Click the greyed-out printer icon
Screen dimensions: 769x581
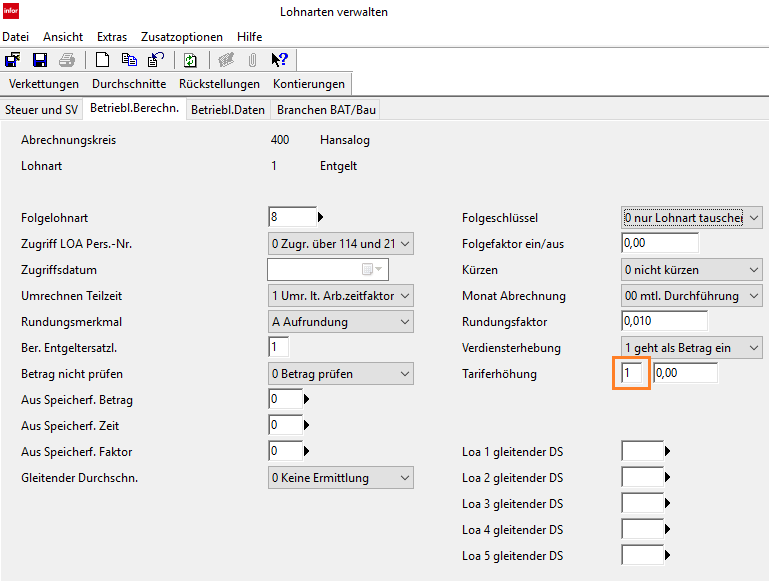(67, 60)
